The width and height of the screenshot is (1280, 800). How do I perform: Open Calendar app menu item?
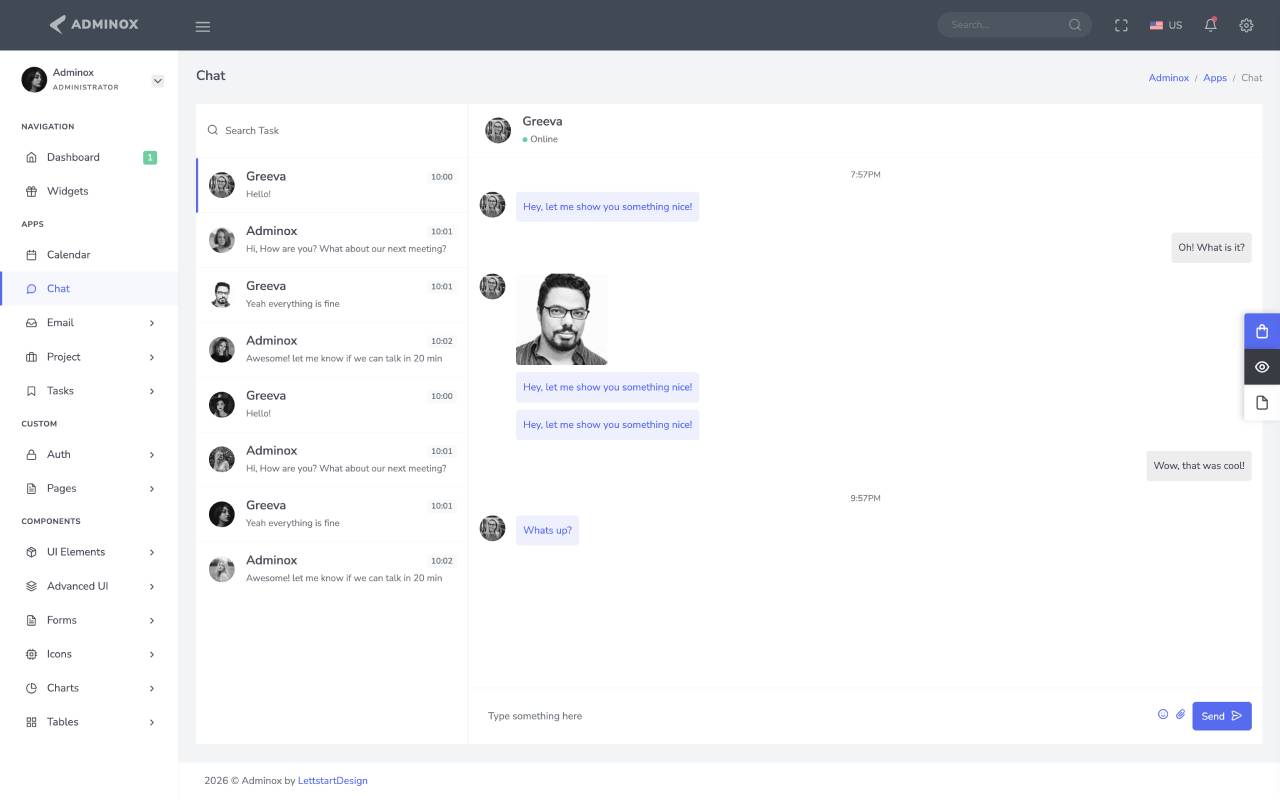point(89,255)
